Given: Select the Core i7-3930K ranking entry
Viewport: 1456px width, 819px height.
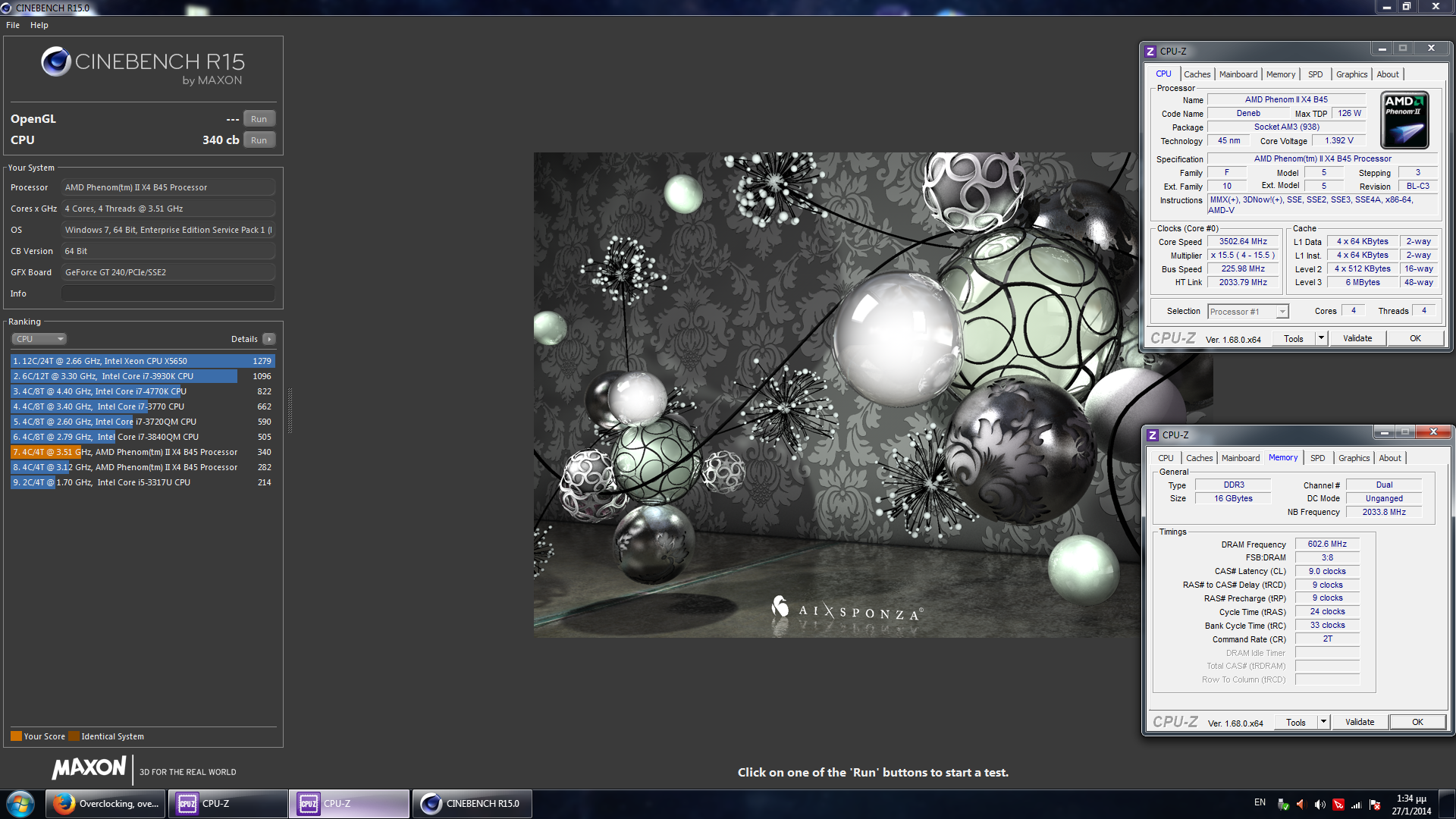Looking at the screenshot, I should (x=143, y=376).
